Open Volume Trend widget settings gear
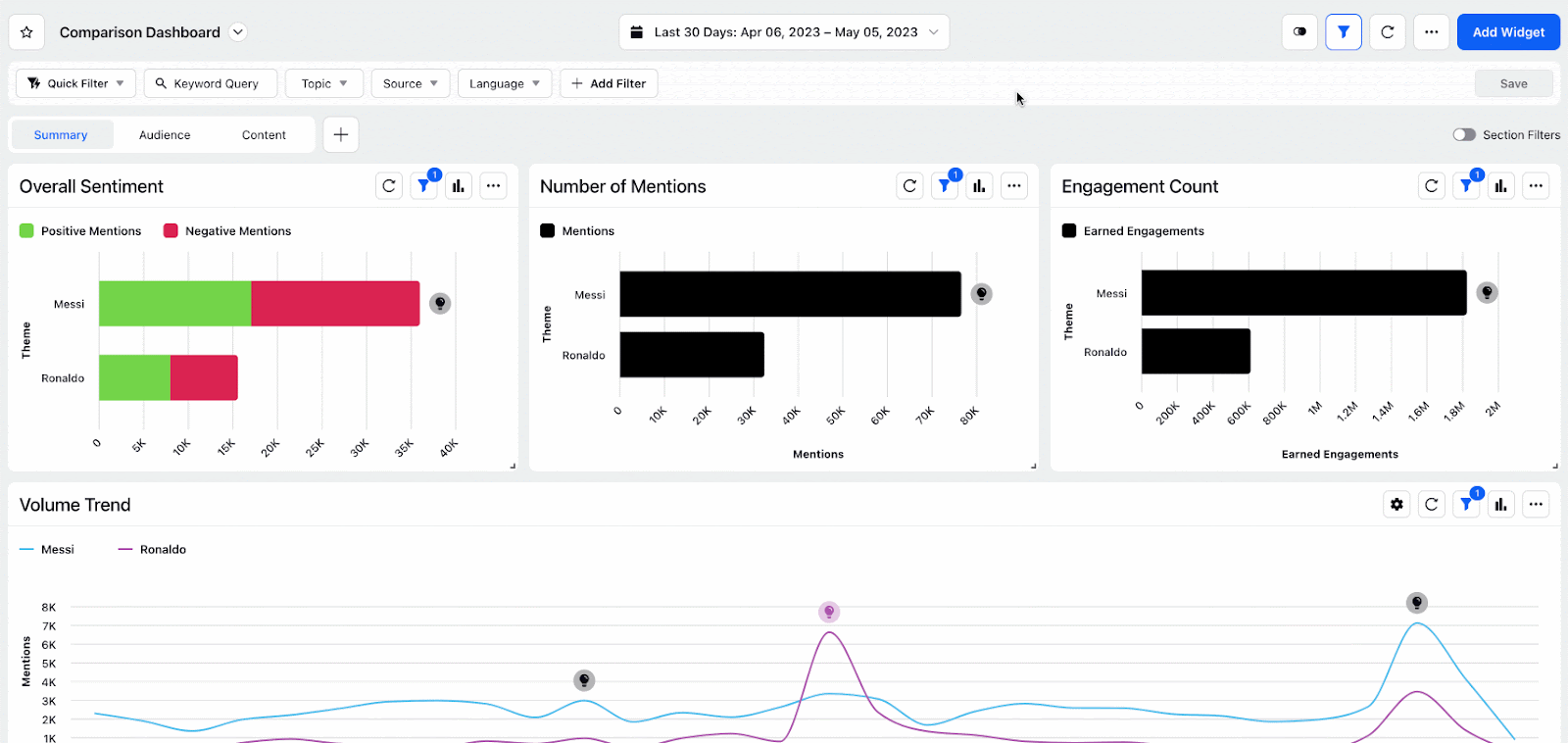 pos(1397,505)
